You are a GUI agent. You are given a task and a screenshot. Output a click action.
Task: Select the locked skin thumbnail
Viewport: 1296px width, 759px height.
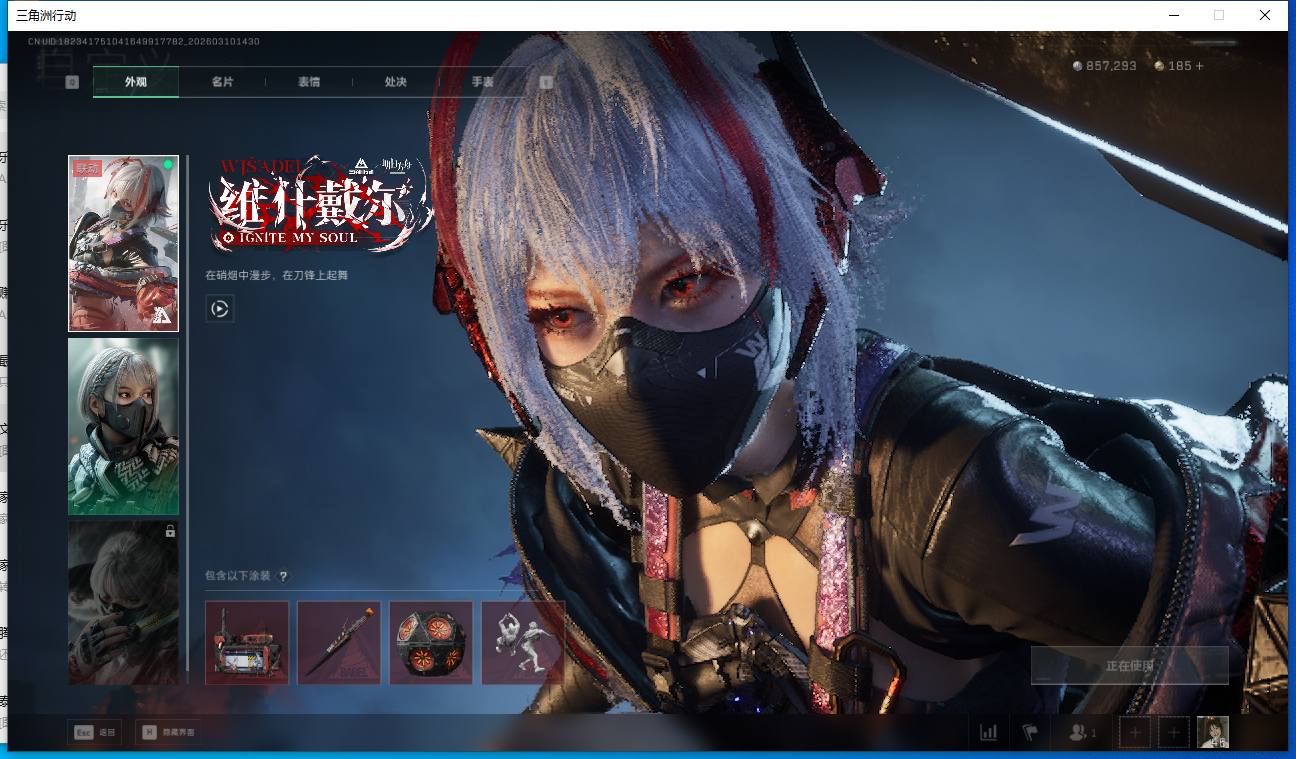(x=123, y=603)
